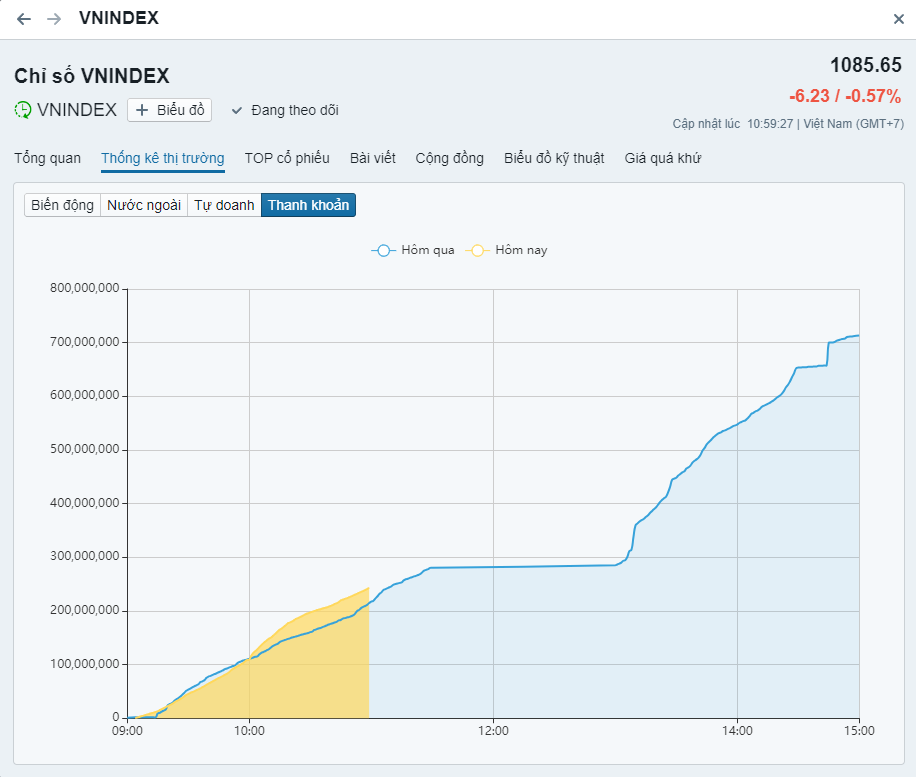This screenshot has width=916, height=777.
Task: Choose the Tự doanh segment button
Action: pyautogui.click(x=224, y=205)
